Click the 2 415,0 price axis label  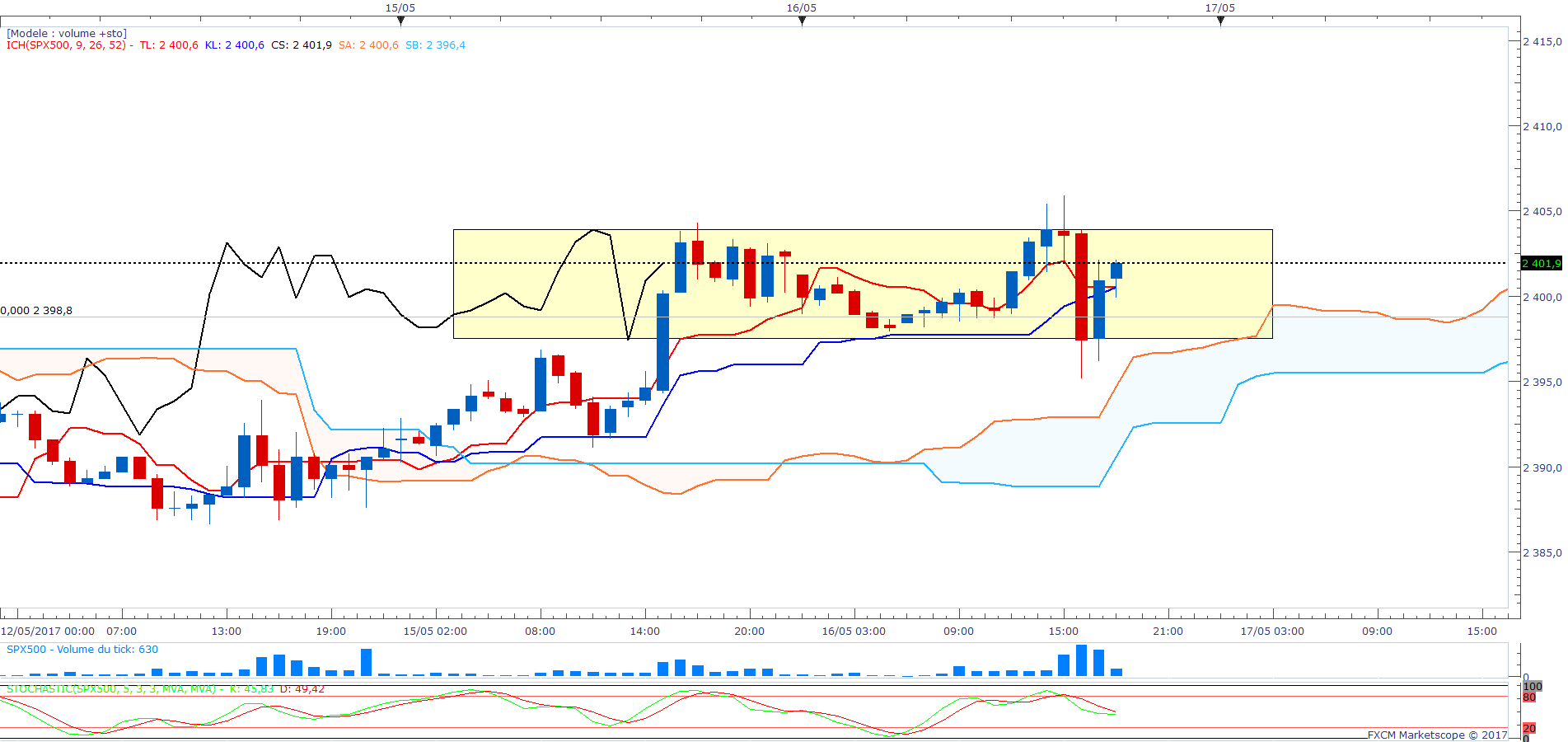click(1542, 41)
